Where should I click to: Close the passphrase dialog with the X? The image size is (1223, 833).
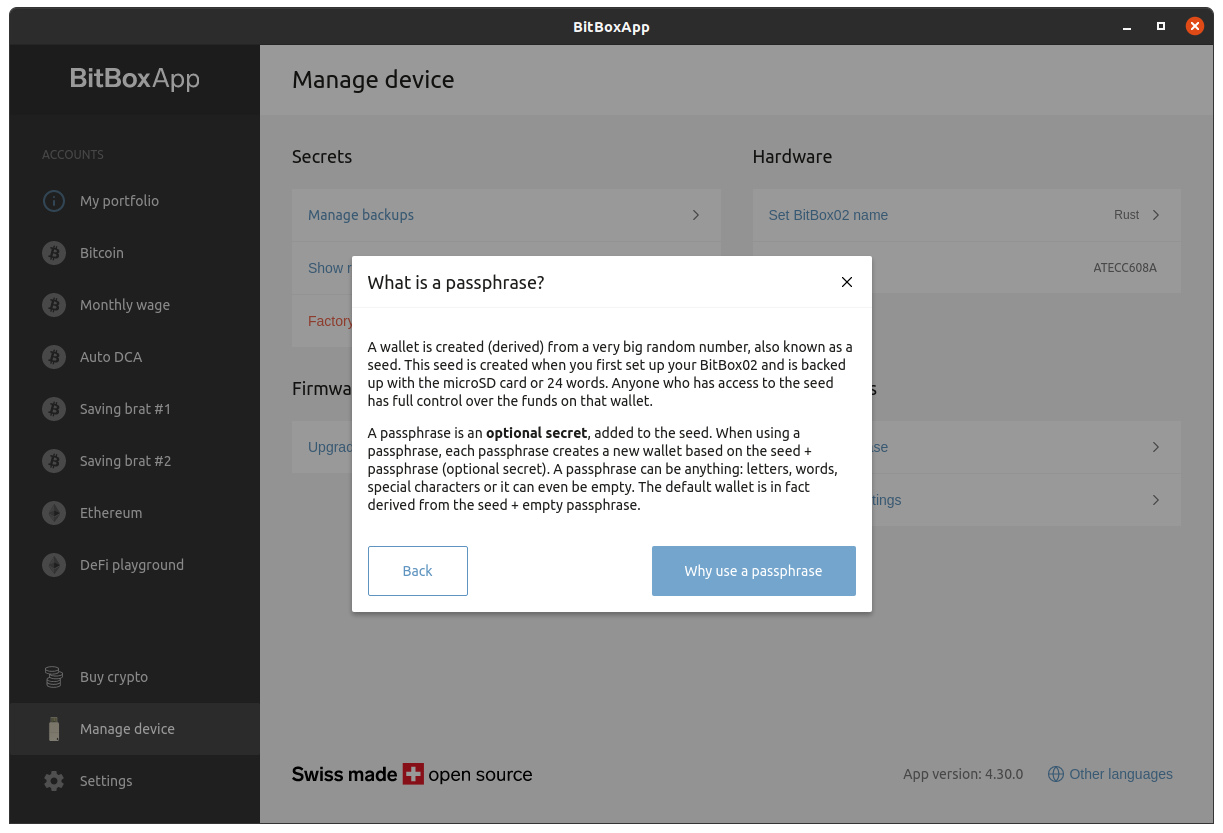(847, 282)
